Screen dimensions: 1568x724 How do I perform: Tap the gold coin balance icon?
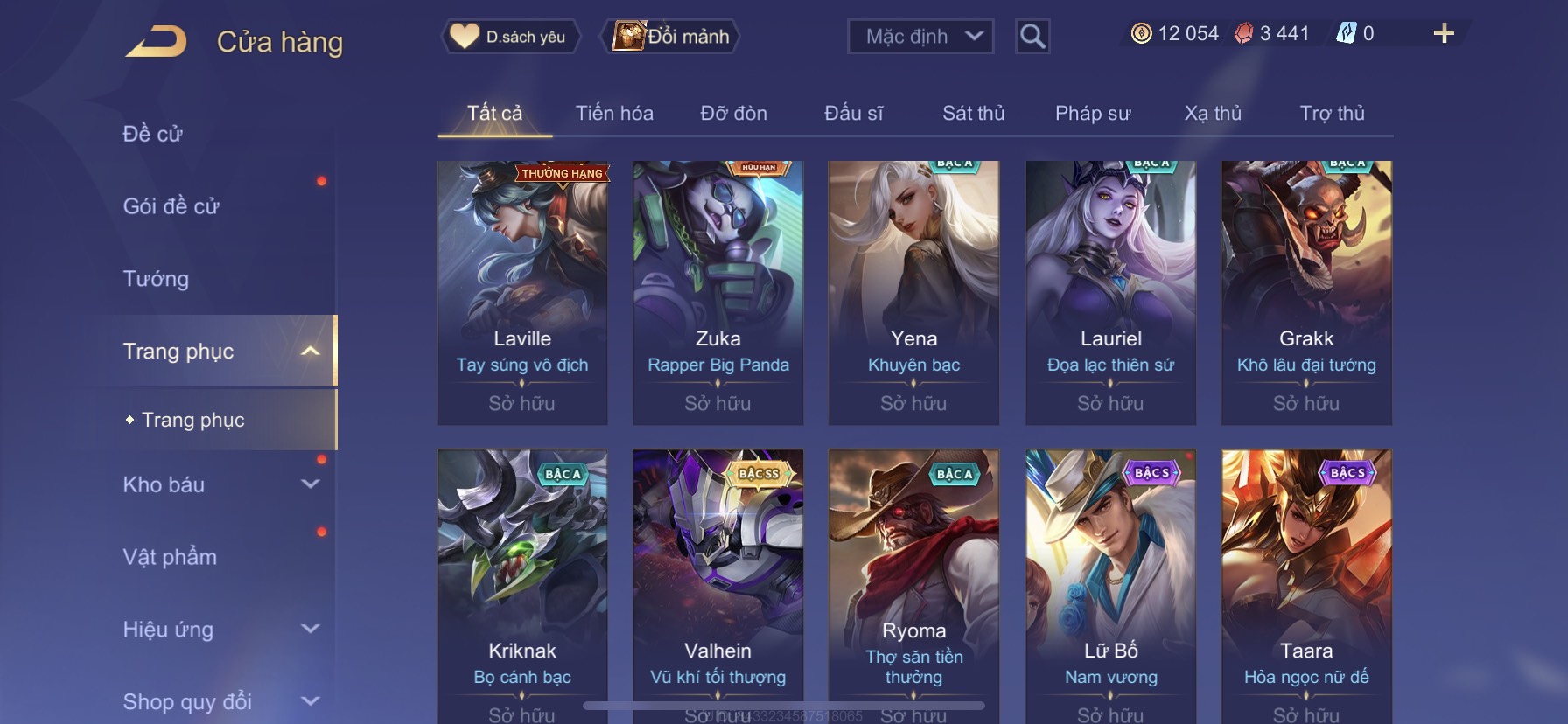(1141, 34)
